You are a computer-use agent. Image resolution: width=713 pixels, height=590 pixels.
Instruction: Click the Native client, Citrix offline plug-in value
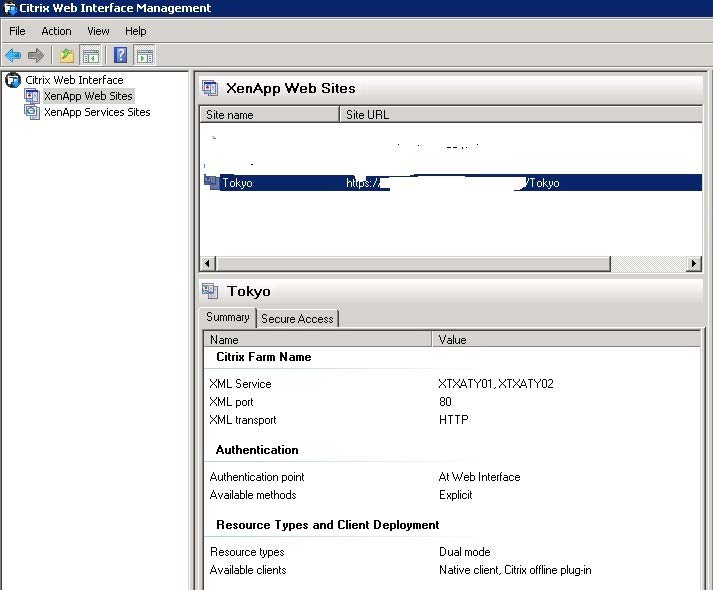click(515, 570)
